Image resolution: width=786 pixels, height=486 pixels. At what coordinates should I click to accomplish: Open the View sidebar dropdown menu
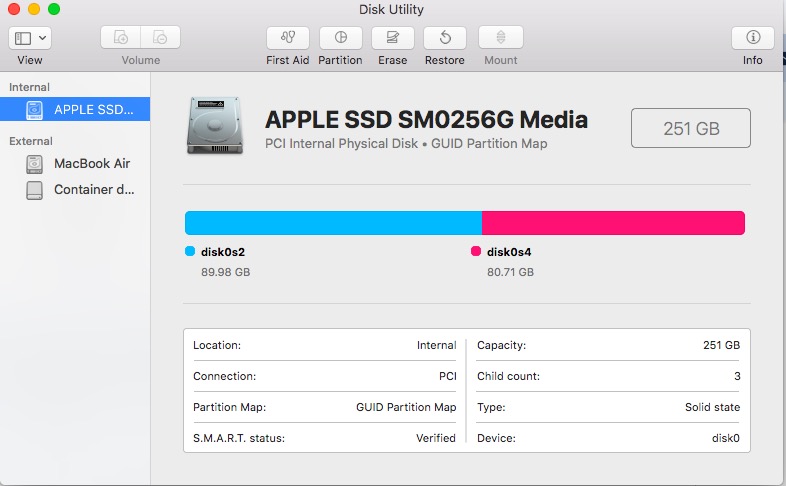pyautogui.click(x=30, y=38)
